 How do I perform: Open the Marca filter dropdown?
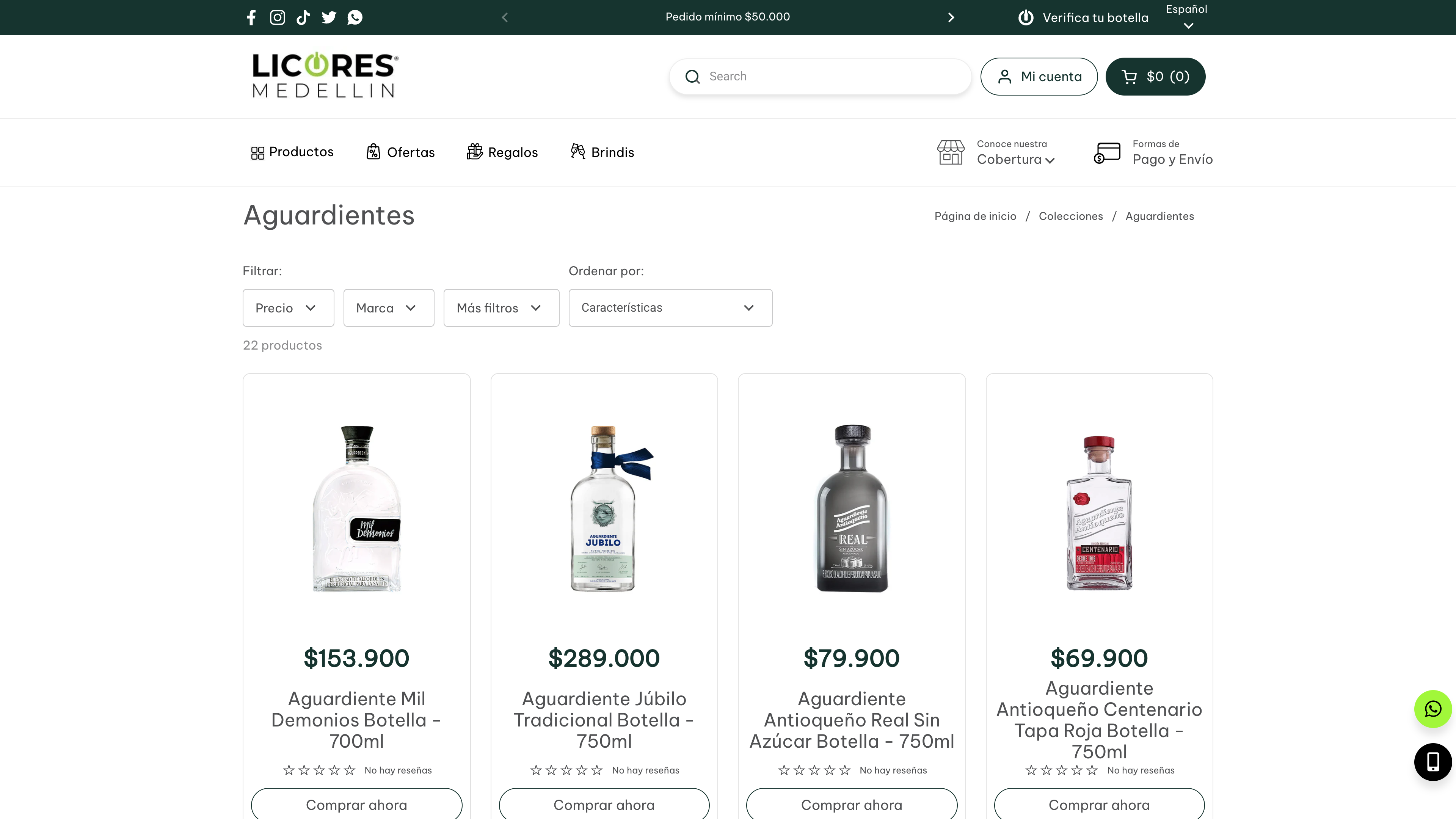pyautogui.click(x=388, y=308)
